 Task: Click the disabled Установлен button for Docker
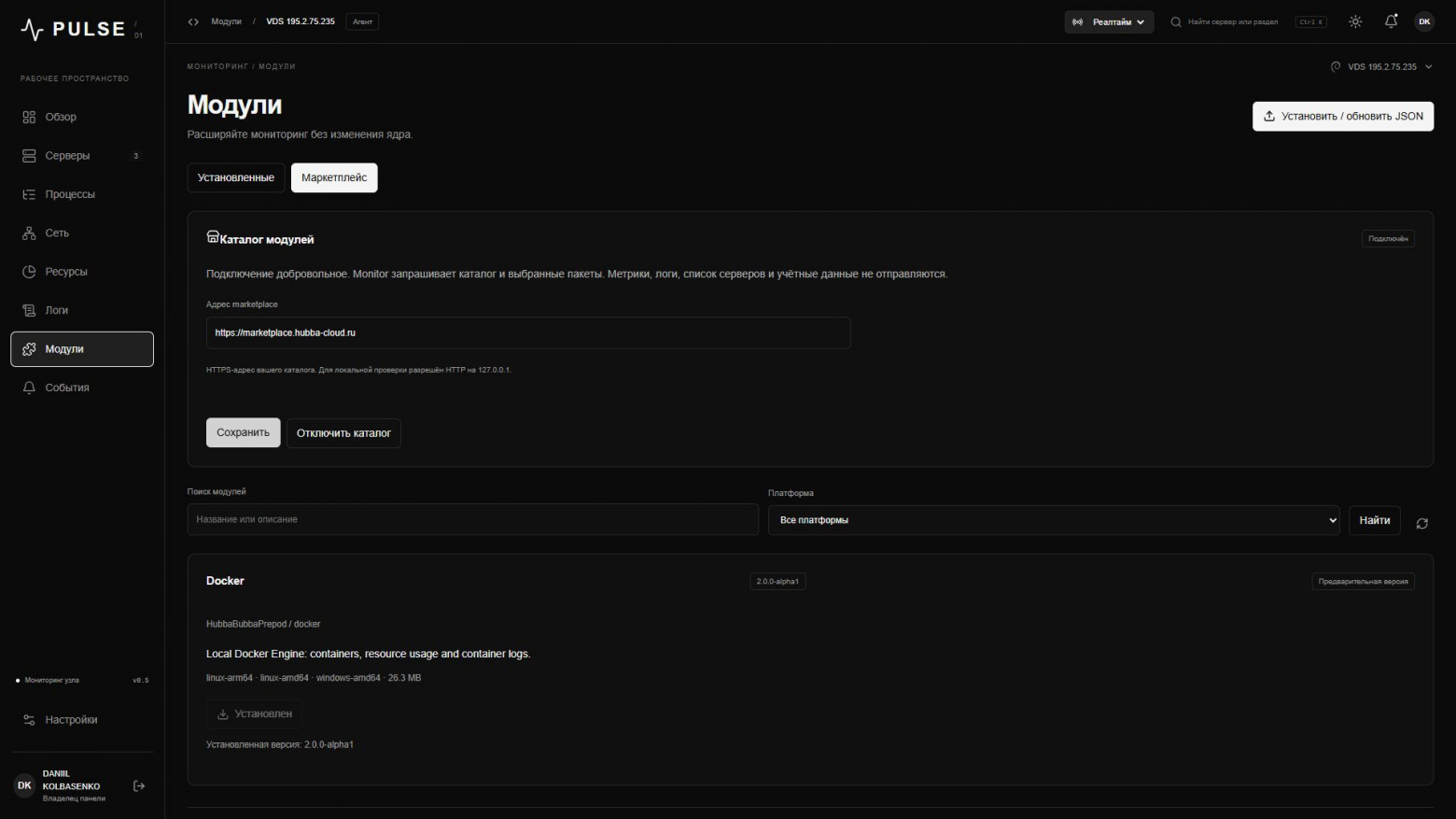click(254, 713)
